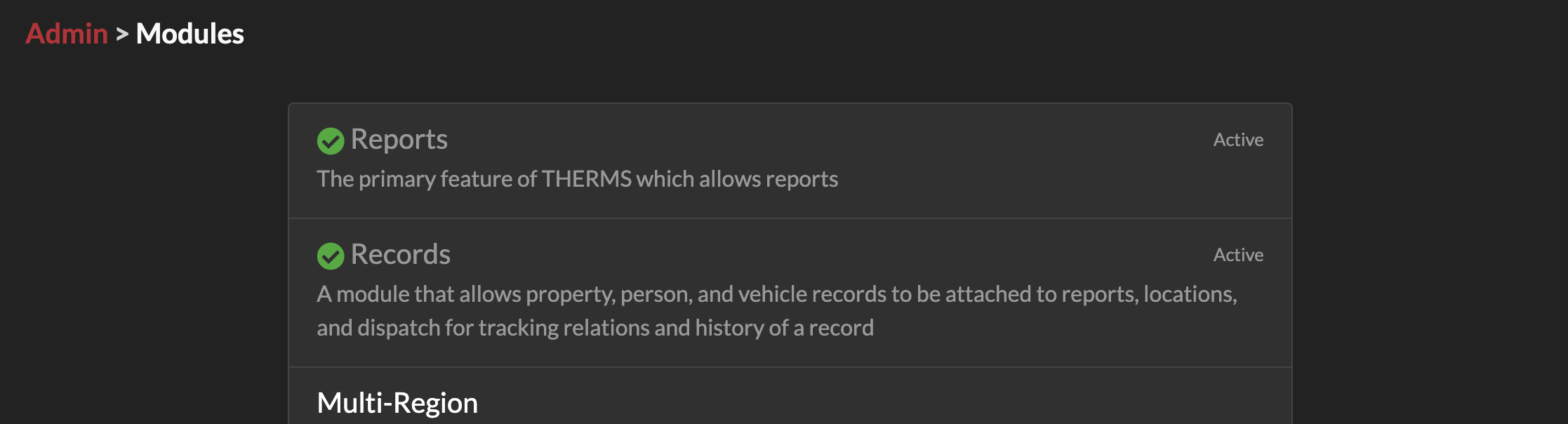Expand the Records module row
The height and width of the screenshot is (424, 1568).
790,290
